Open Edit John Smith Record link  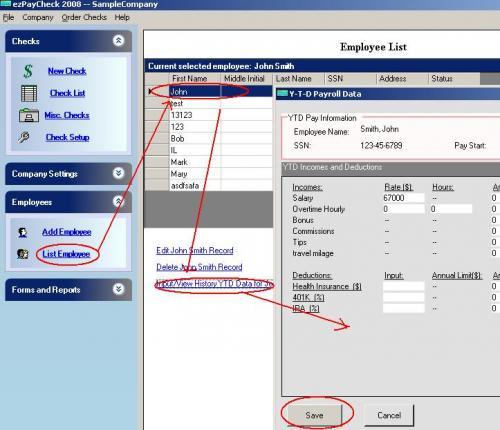[195, 251]
